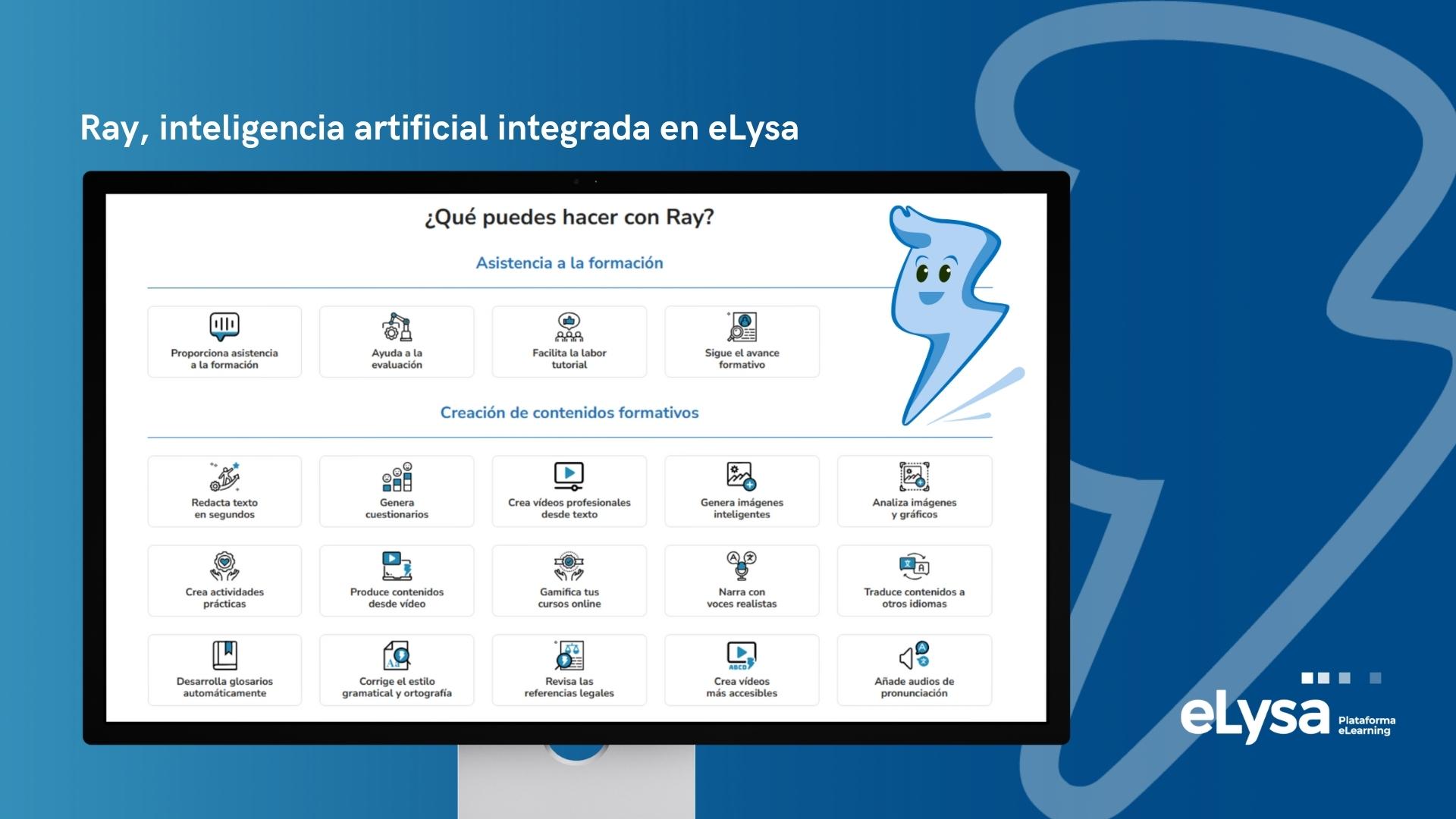Viewport: 1456px width, 819px height.
Task: Click the 'Traduce contenidos a otros idiomas' card
Action: (914, 581)
